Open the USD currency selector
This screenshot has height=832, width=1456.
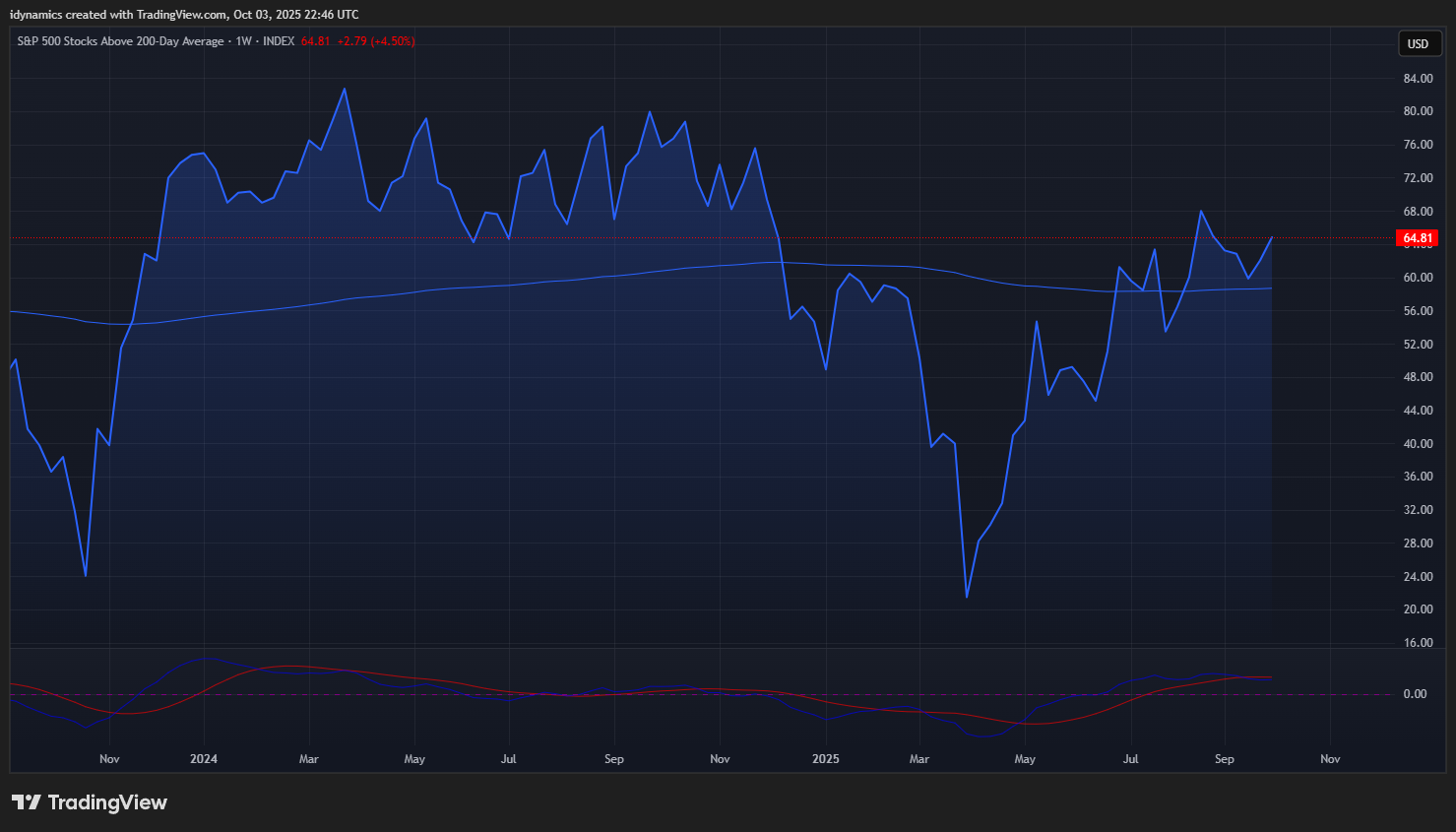click(x=1418, y=43)
